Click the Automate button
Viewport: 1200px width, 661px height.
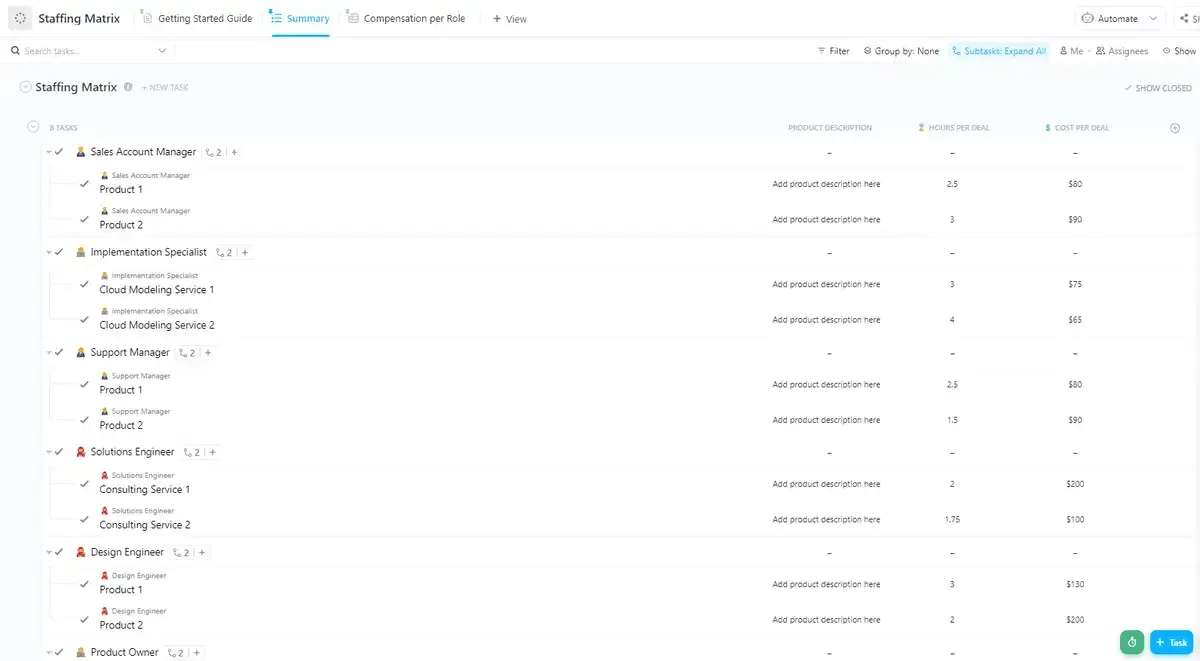point(1110,18)
